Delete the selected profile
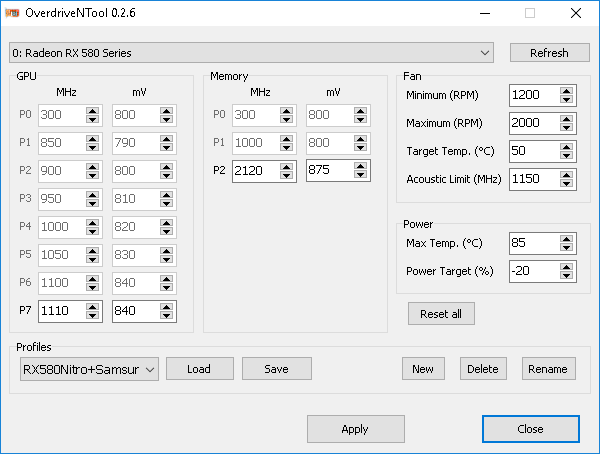 pyautogui.click(x=482, y=369)
